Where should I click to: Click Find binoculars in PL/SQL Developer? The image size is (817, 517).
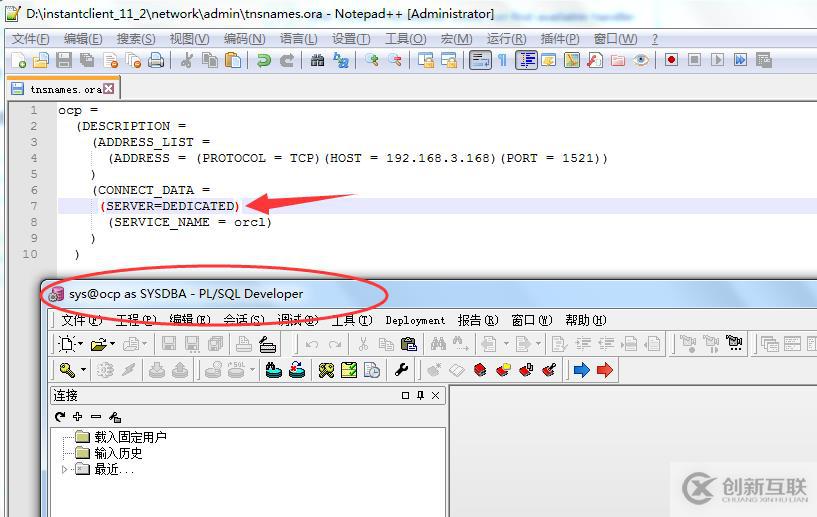438,344
